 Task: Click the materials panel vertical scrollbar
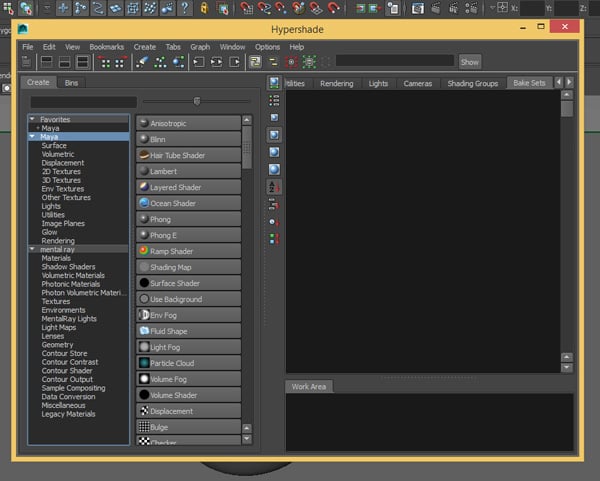tap(566, 109)
